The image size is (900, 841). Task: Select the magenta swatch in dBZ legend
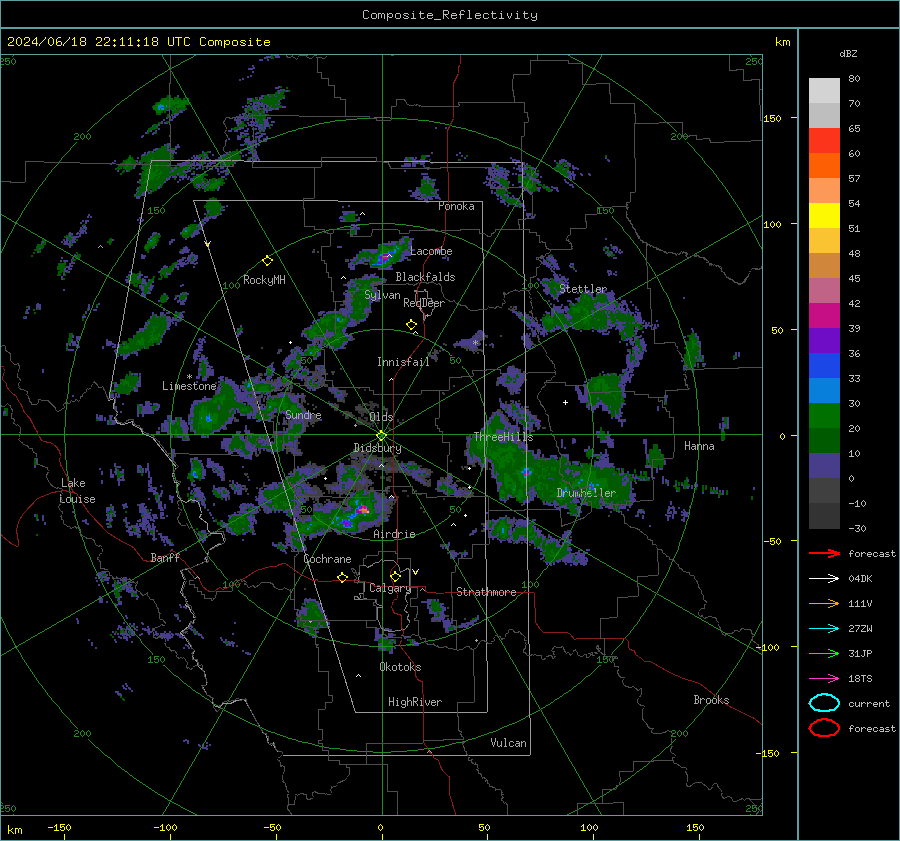[824, 316]
